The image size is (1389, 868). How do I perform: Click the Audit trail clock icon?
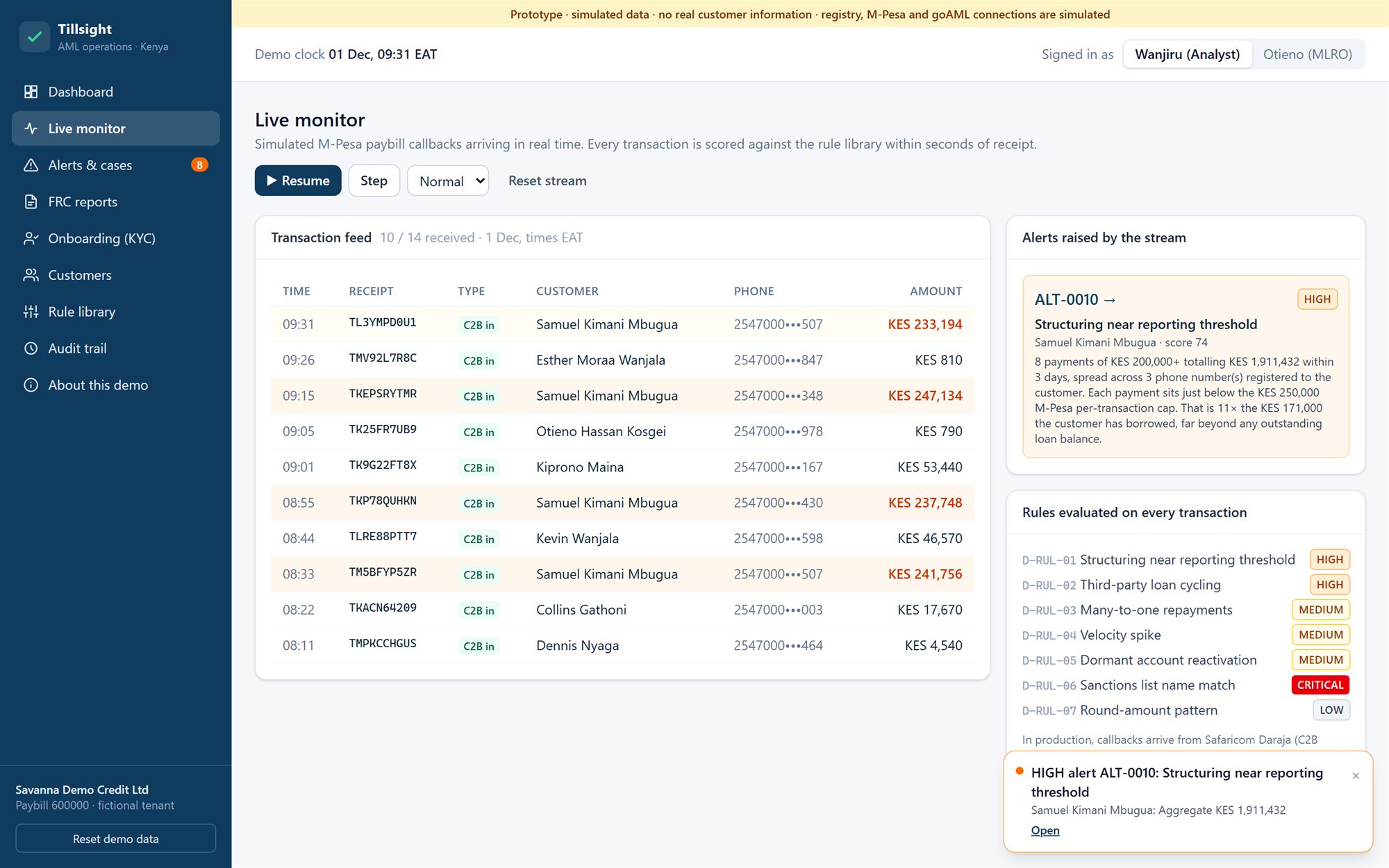coord(31,349)
